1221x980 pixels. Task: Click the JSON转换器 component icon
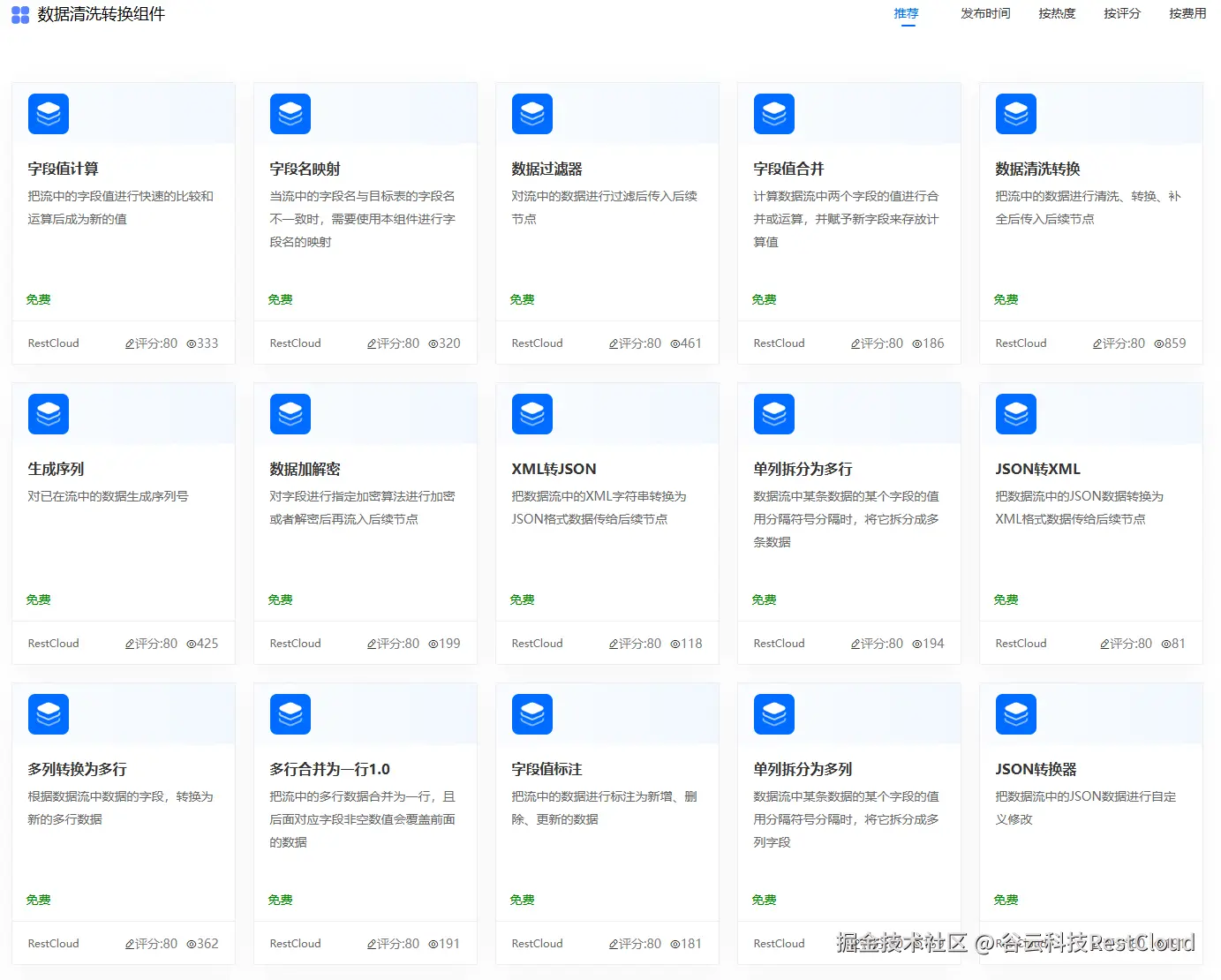[1015, 714]
